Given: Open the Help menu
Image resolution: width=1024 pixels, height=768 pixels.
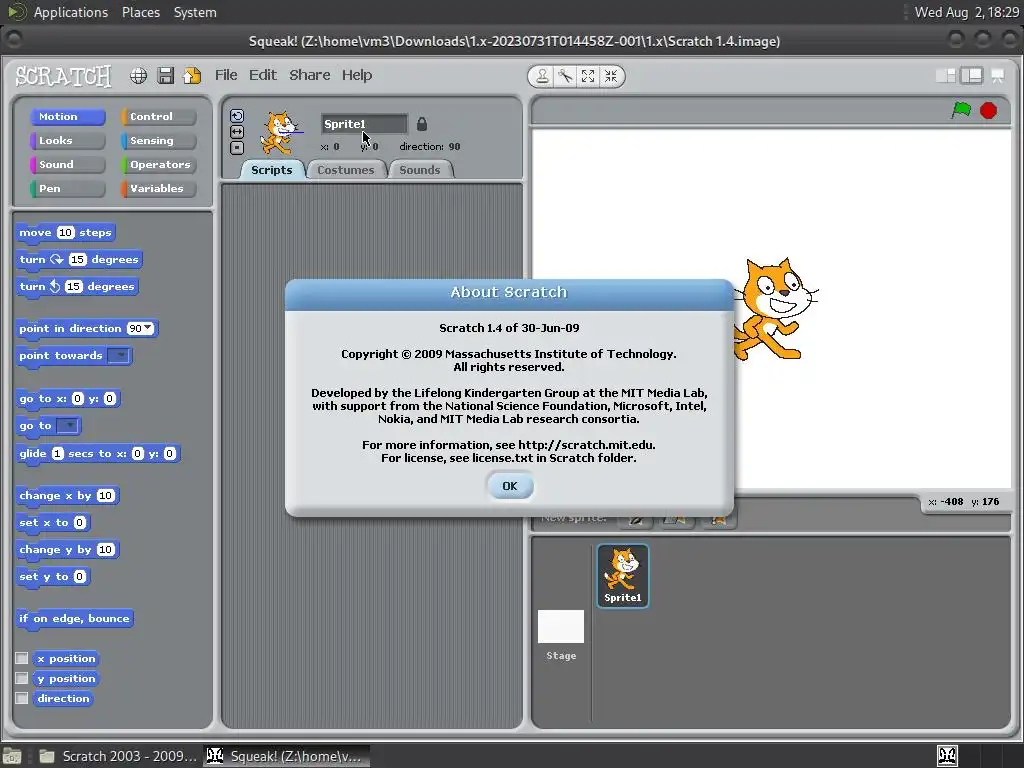Looking at the screenshot, I should click(357, 75).
